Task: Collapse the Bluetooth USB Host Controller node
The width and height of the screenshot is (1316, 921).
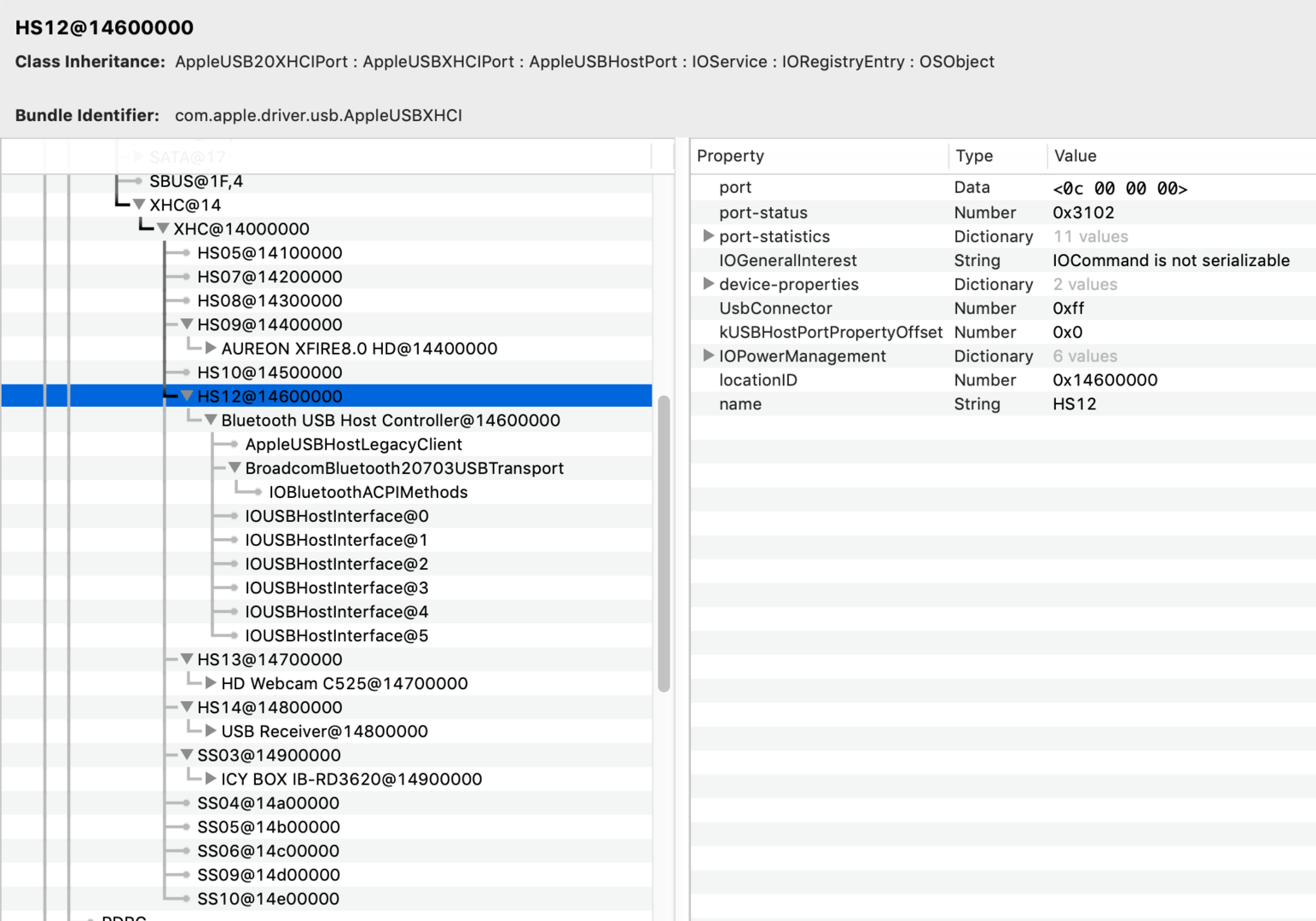Action: (211, 420)
